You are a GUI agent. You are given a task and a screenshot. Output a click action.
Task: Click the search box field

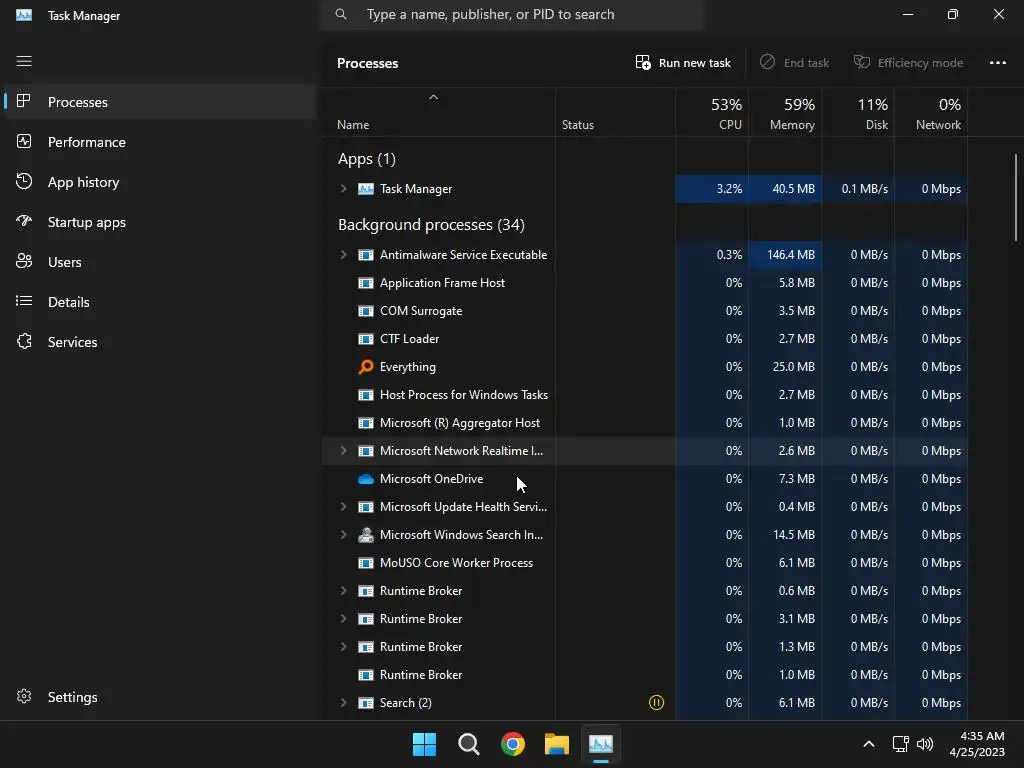click(x=512, y=14)
